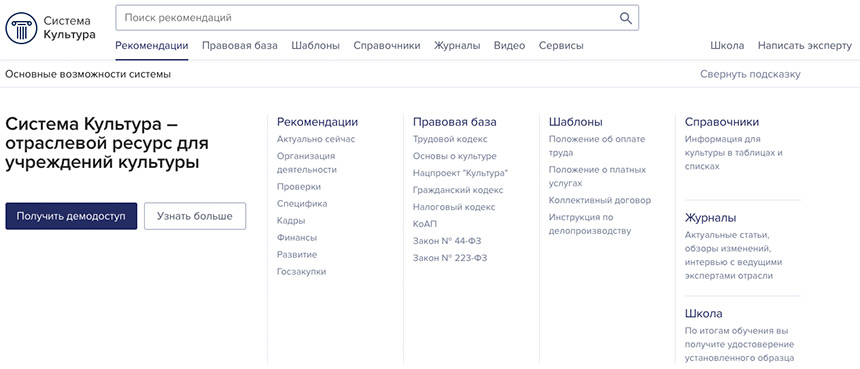Open the Трудовой кодекс link
The image size is (860, 369).
450,139
